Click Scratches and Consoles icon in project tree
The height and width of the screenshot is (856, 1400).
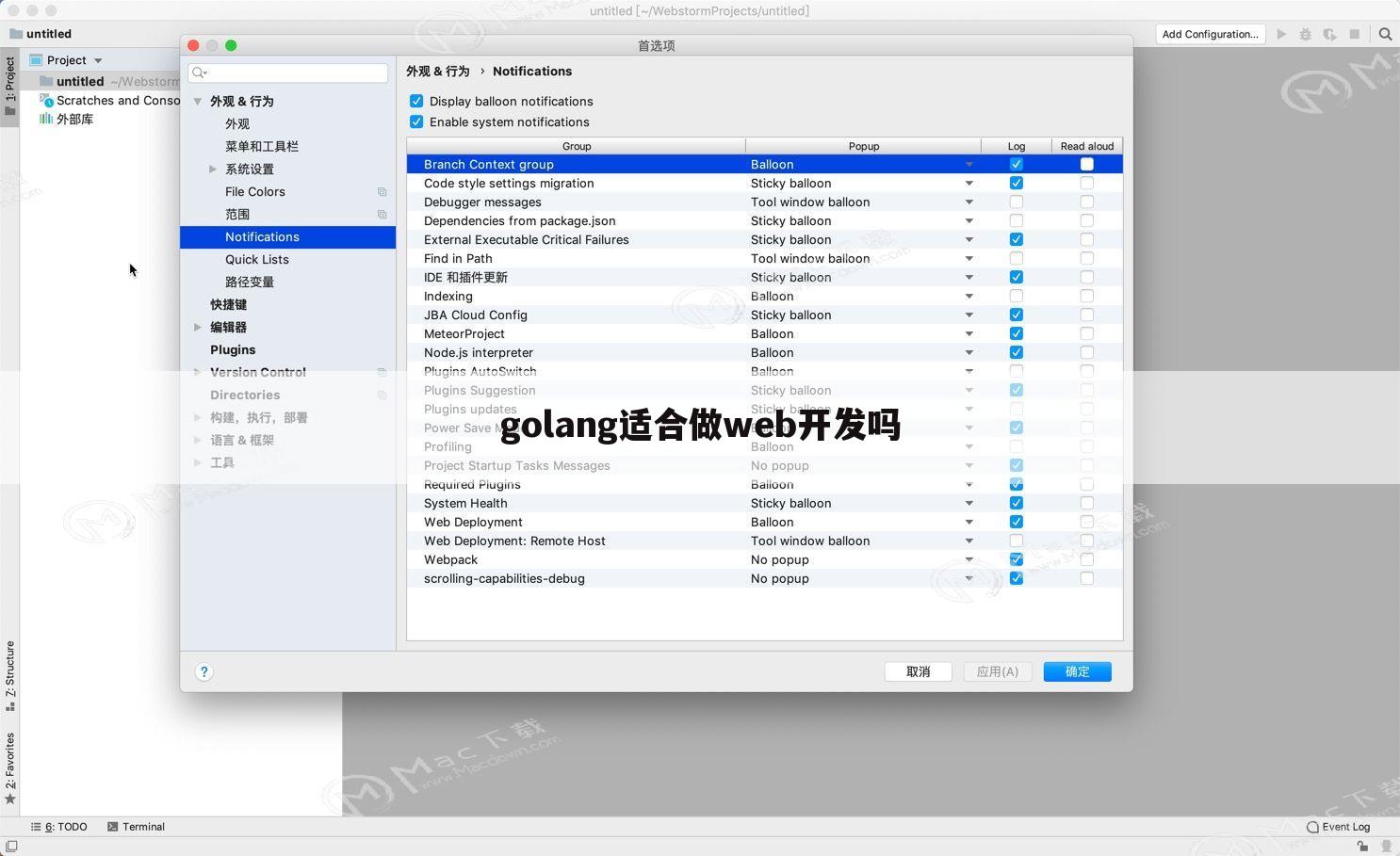(x=45, y=100)
